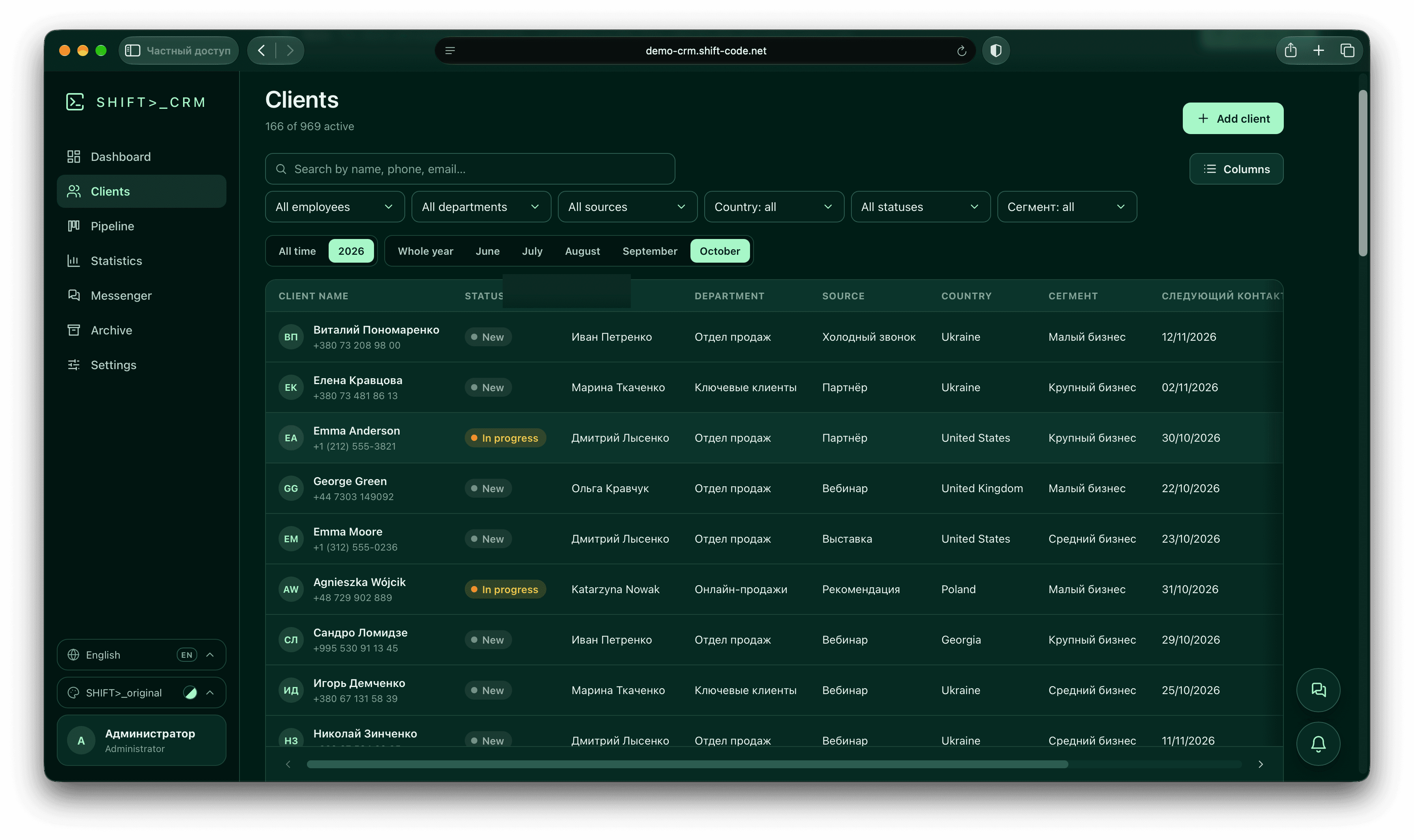The width and height of the screenshot is (1414, 840).
Task: Select the 2026 year toggle
Action: coord(351,251)
